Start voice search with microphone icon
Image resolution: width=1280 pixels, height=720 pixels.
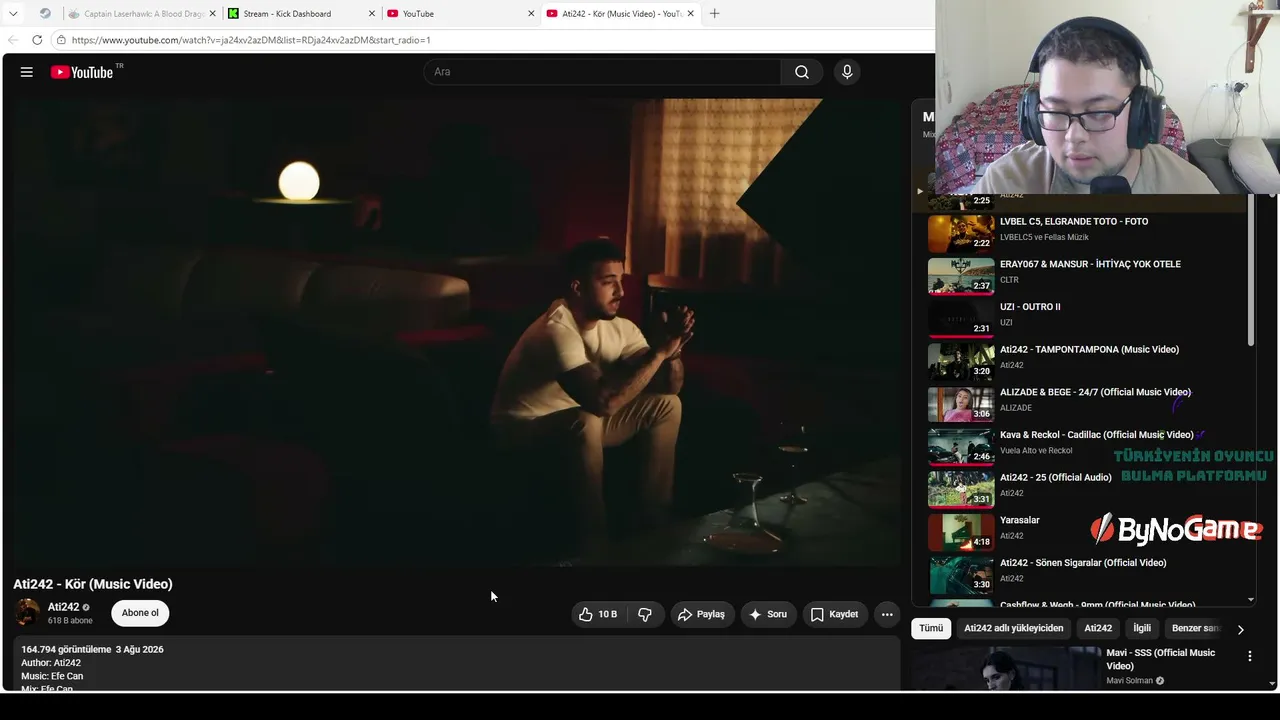tap(847, 72)
